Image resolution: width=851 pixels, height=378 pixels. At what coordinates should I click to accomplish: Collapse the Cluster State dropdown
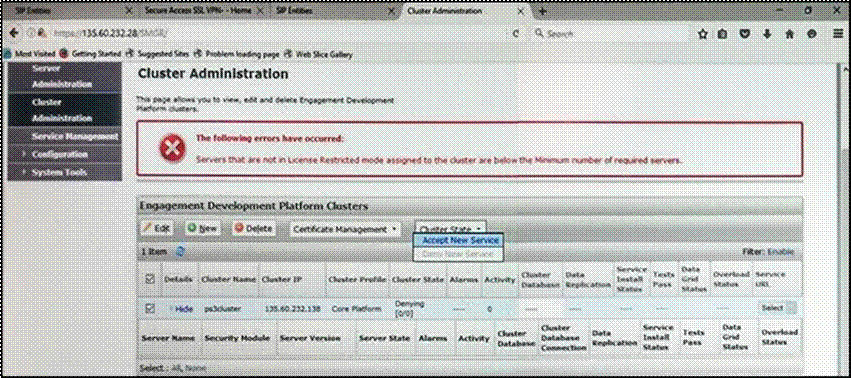coord(451,229)
